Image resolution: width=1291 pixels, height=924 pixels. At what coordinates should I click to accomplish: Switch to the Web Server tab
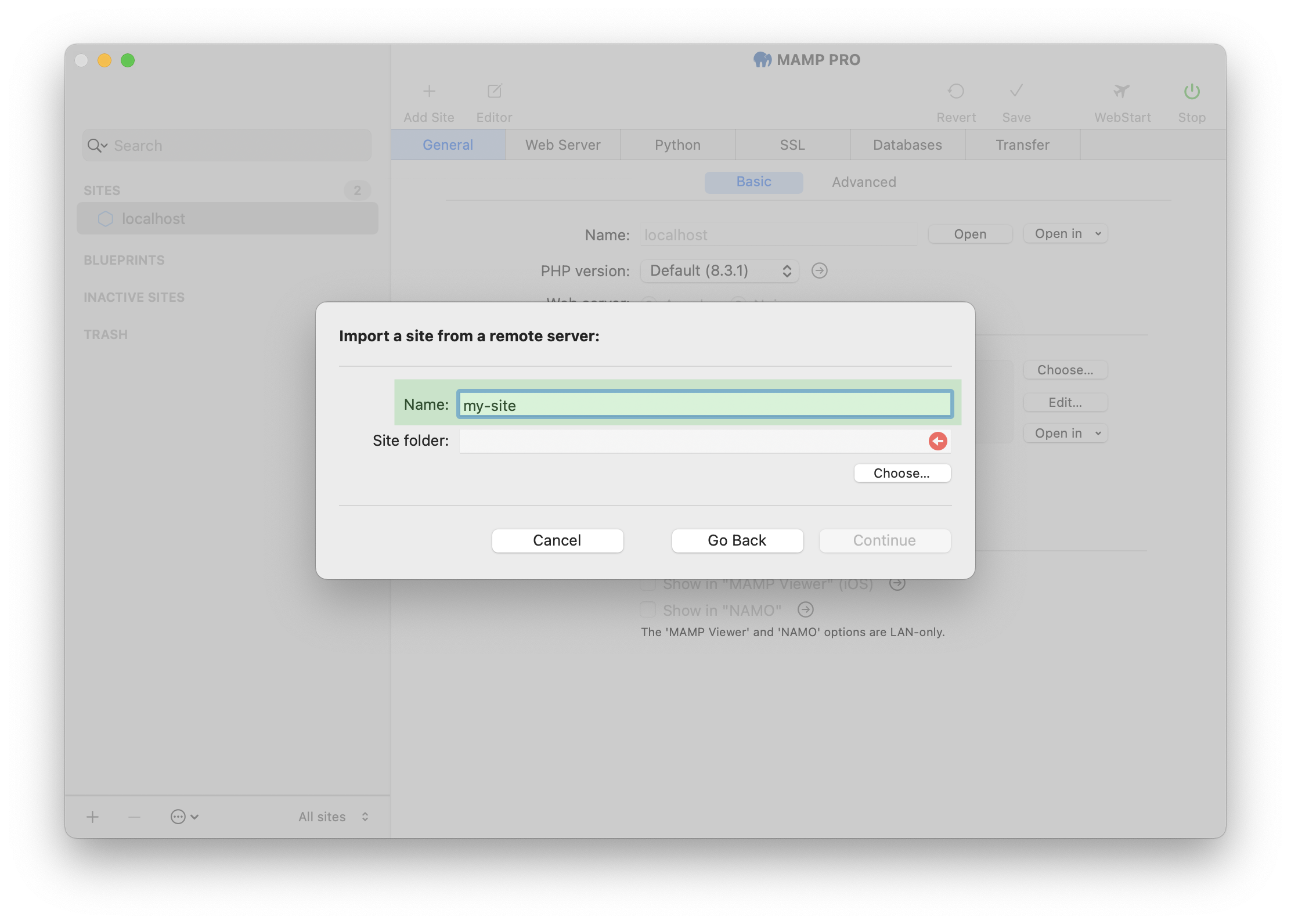pos(563,145)
